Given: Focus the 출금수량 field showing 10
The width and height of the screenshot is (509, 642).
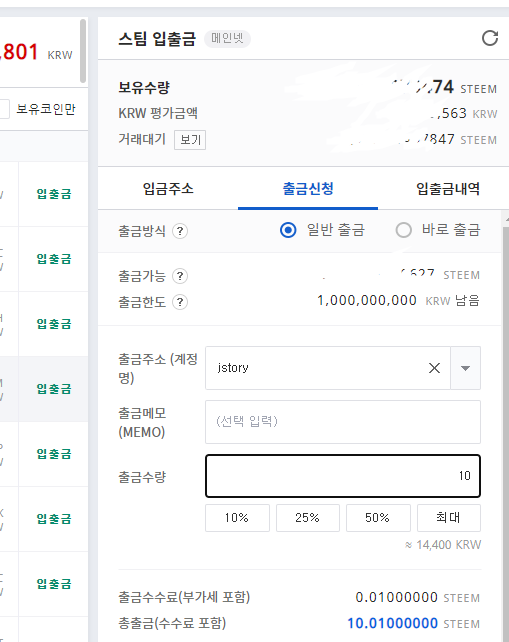Looking at the screenshot, I should coord(343,476).
